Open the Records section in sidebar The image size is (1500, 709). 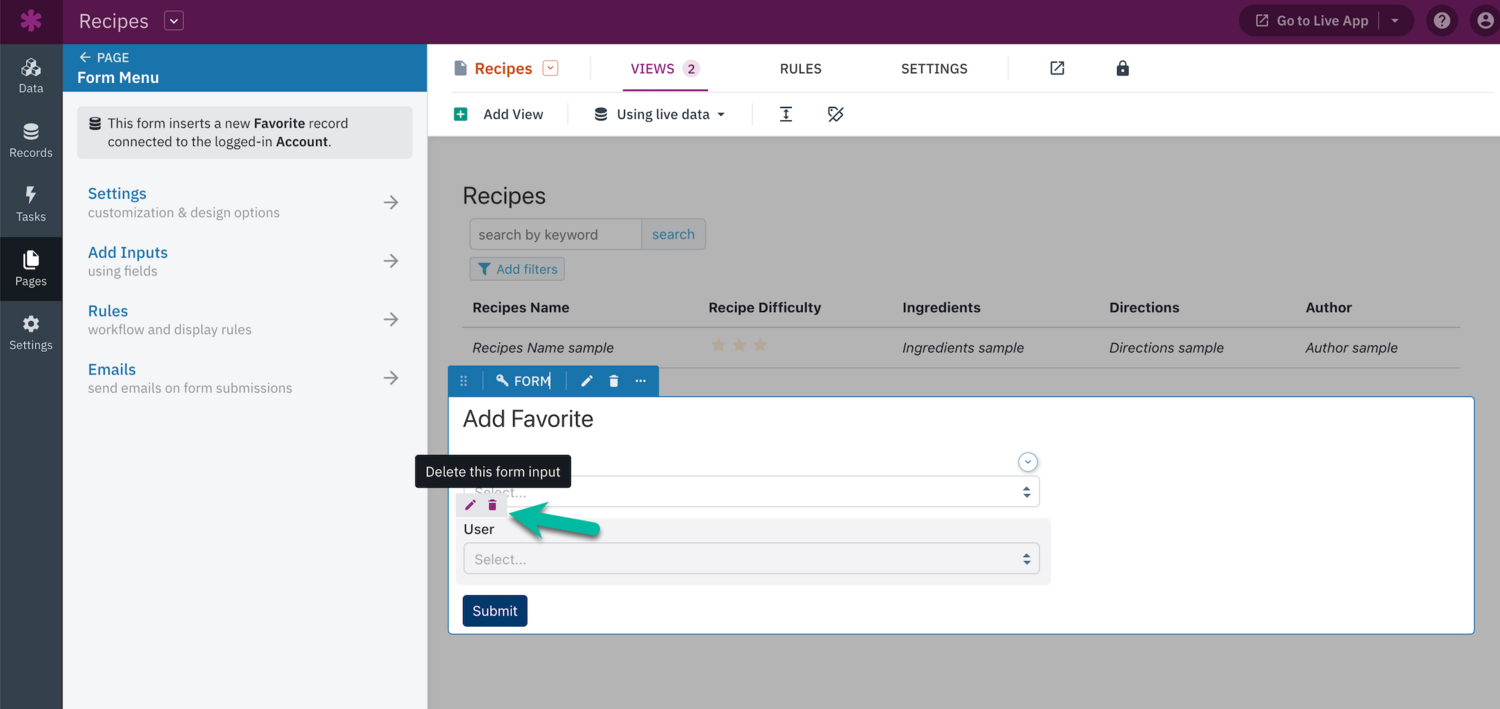[x=31, y=140]
